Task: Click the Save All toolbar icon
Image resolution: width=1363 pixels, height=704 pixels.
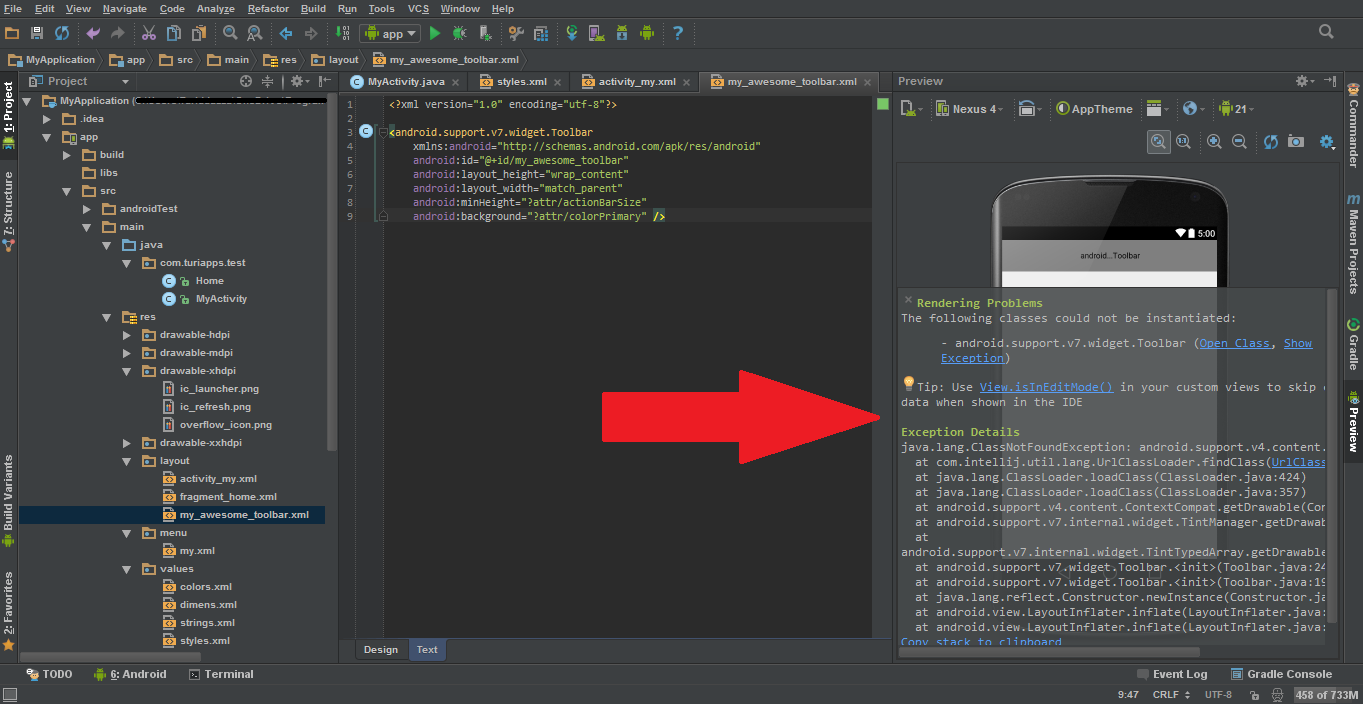Action: [x=37, y=33]
